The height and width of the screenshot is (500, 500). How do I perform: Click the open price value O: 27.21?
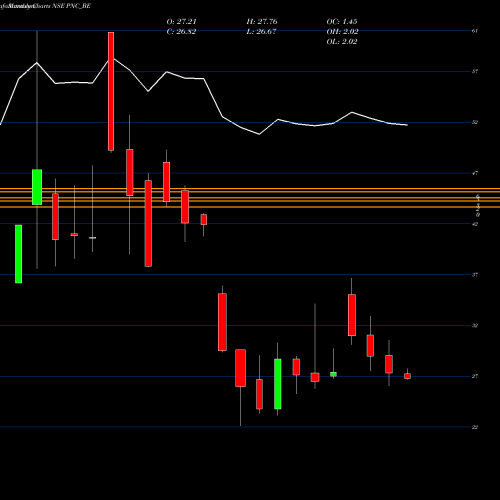(x=181, y=22)
